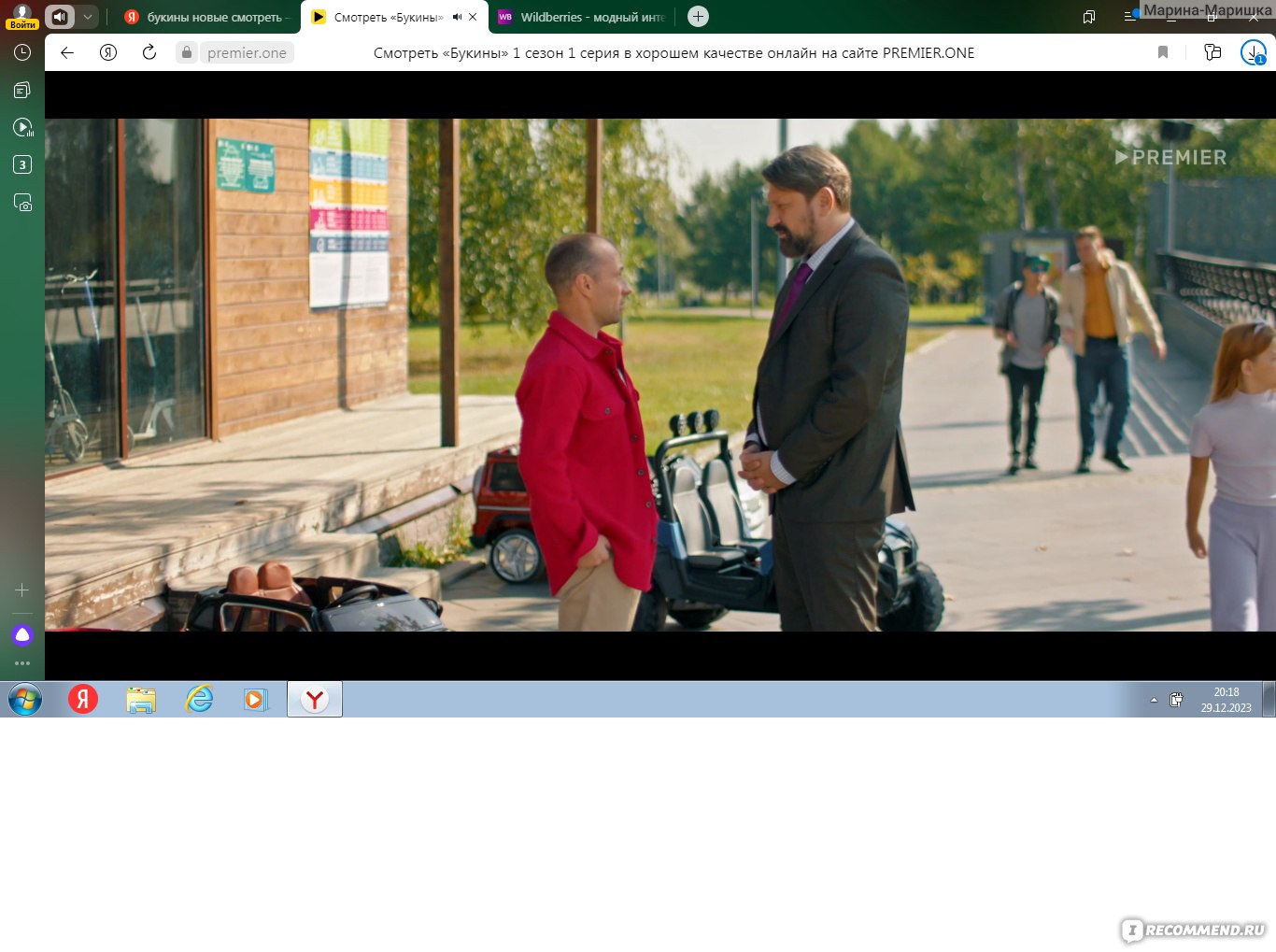Show site security lock info
This screenshot has height=952, width=1276.
coord(187,52)
